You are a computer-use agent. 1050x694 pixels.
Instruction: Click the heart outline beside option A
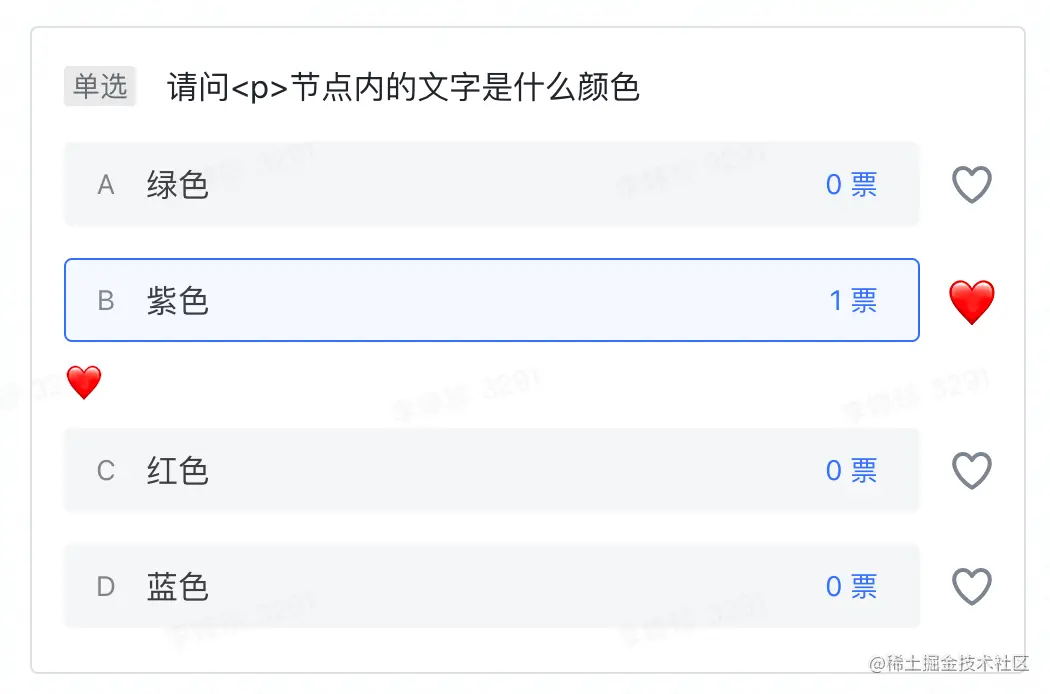pos(971,185)
